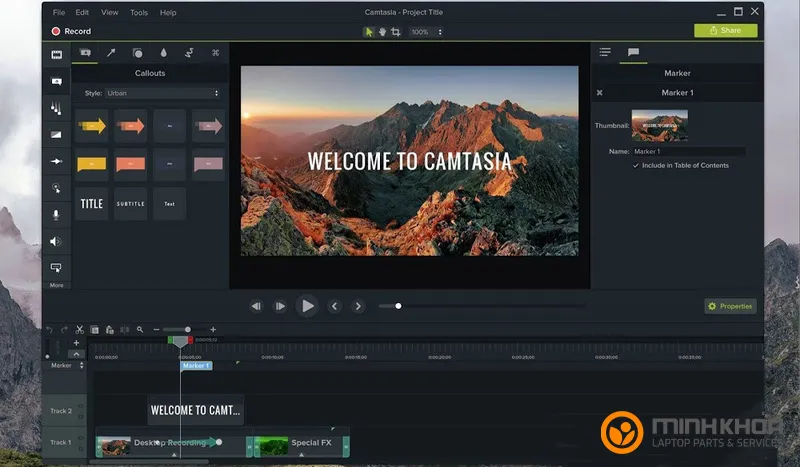Toggle the lock icon on Track 1
Screen dimensions: 800x467
click(x=82, y=447)
